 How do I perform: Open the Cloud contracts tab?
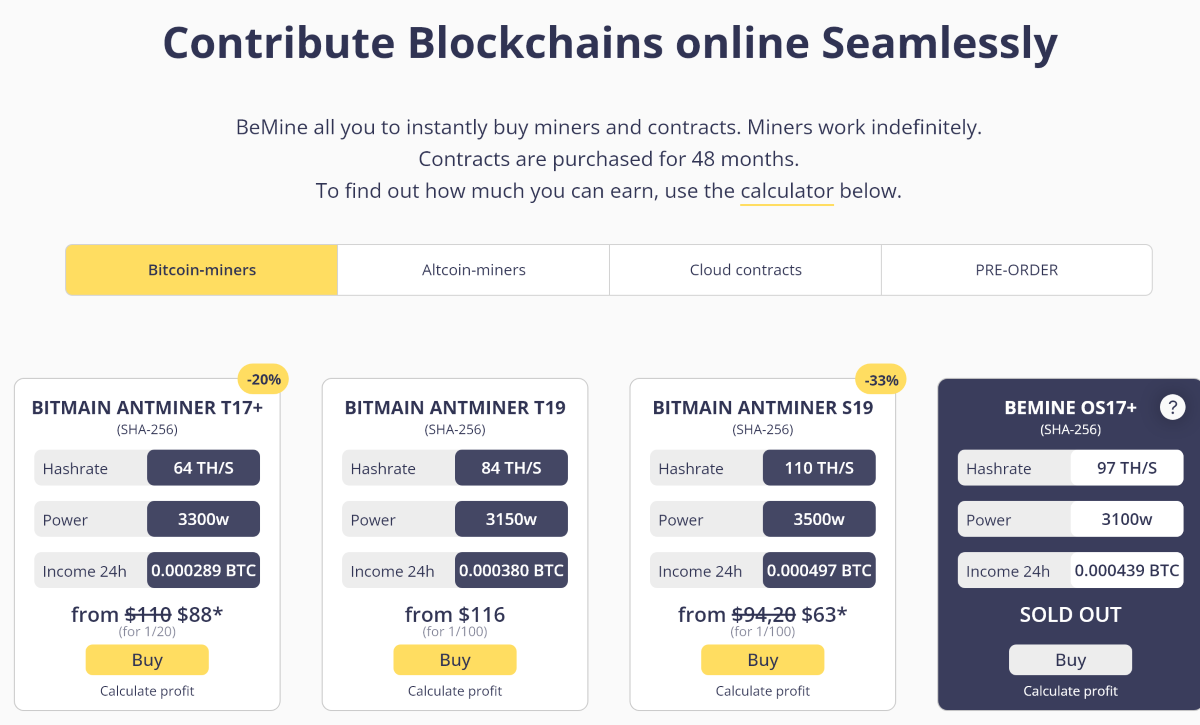coord(745,270)
